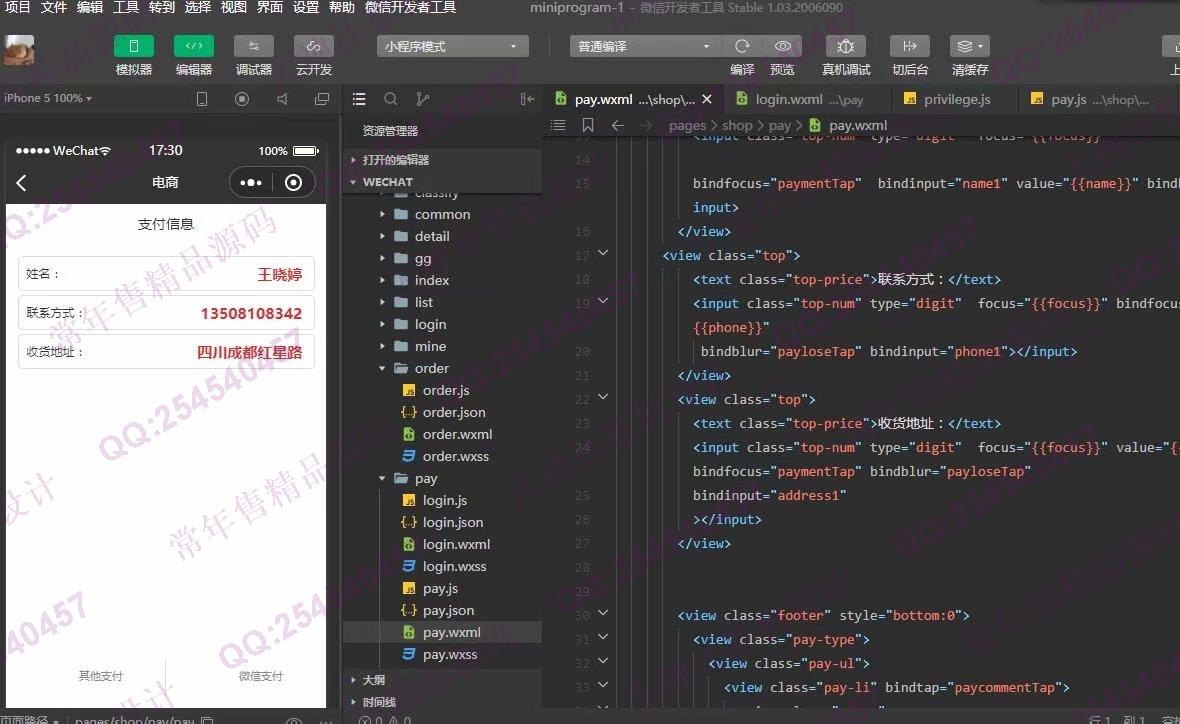Screen dimensions: 1180x724
Task: Open the 项目 menu
Action: click(18, 8)
